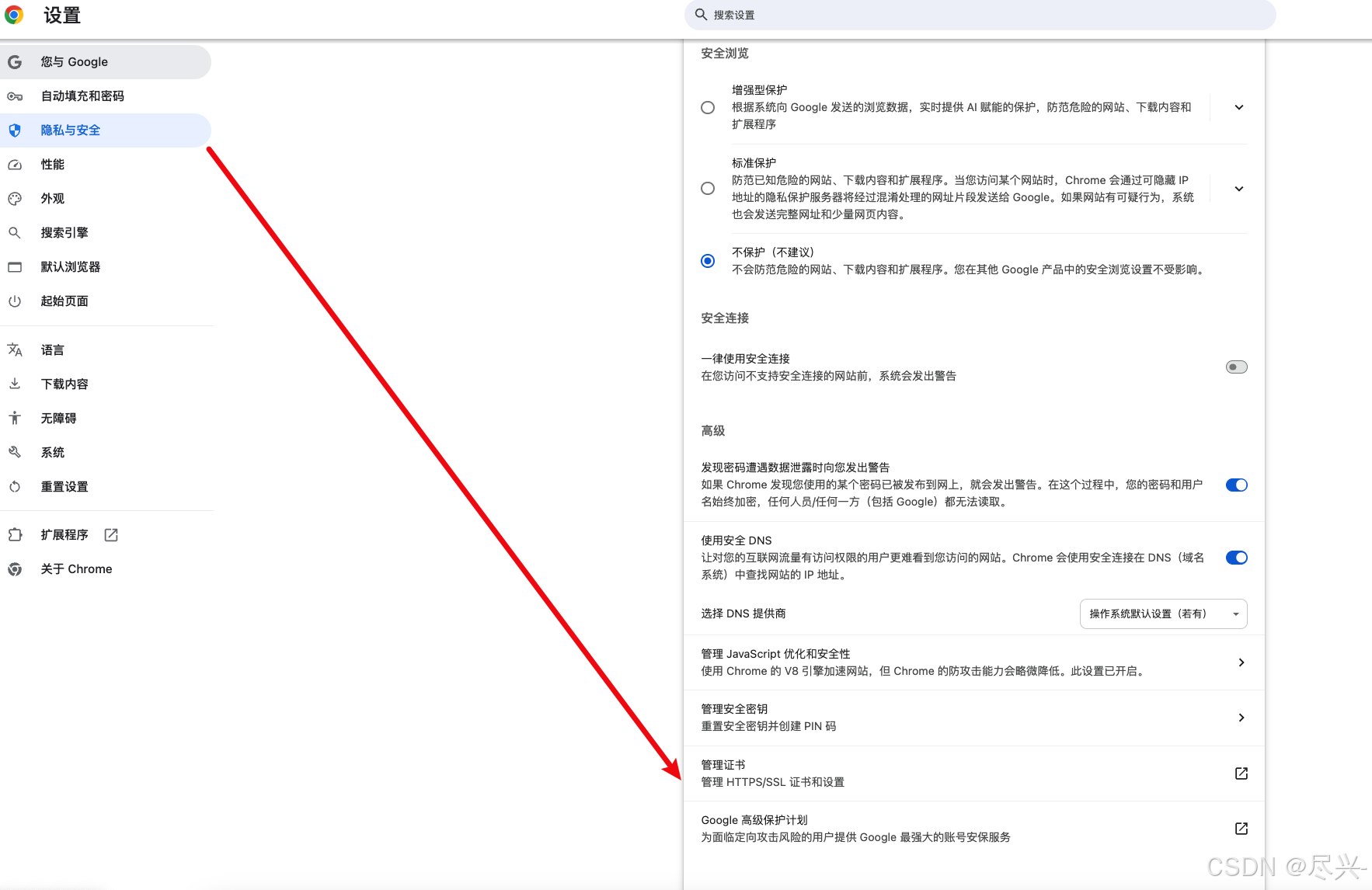The image size is (1372, 890).
Task: Expand the 标准保护 details chevron
Action: tap(1239, 188)
